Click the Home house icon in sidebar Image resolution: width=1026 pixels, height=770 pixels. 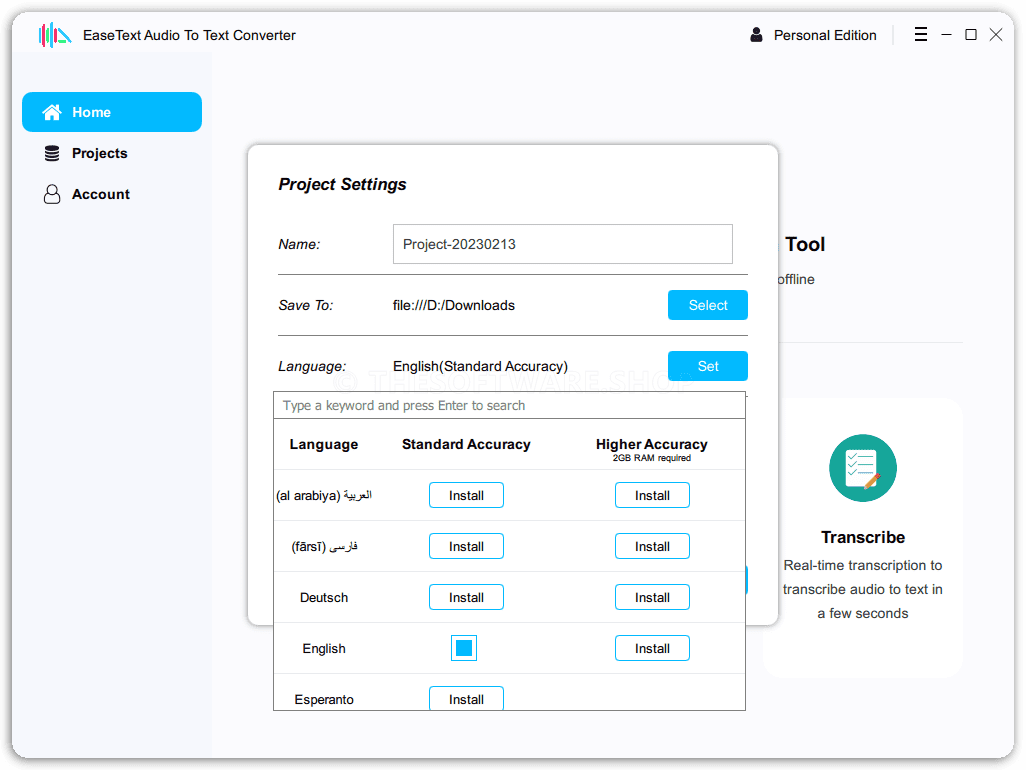[x=52, y=112]
